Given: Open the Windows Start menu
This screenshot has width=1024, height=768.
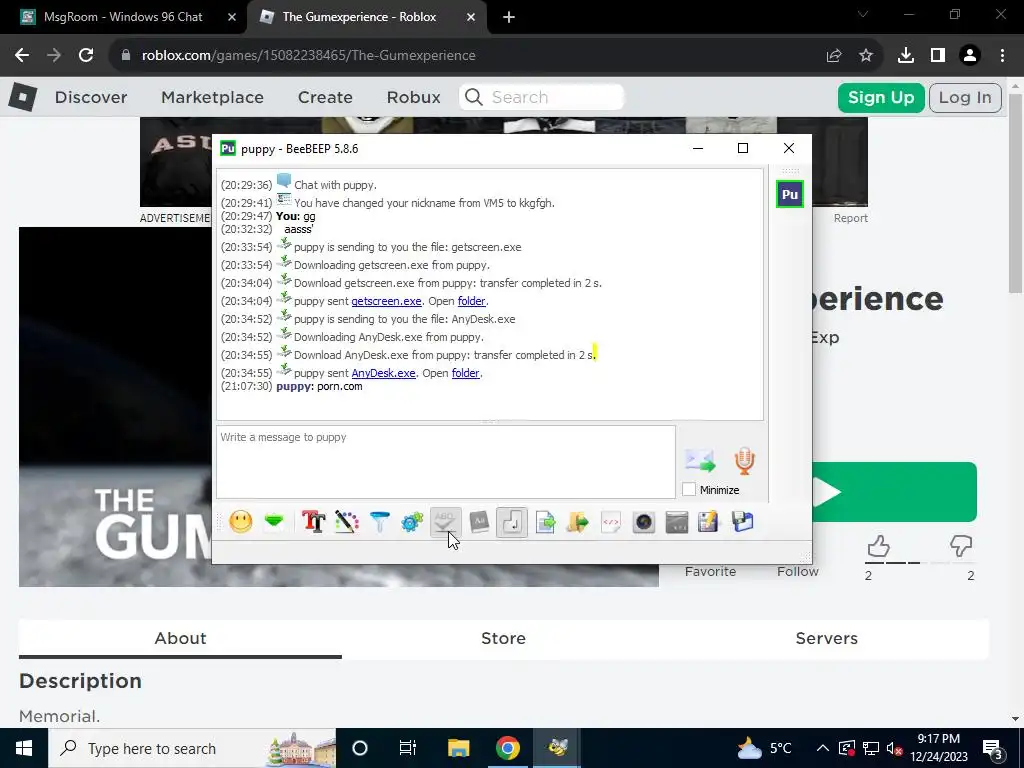Looking at the screenshot, I should 24,748.
